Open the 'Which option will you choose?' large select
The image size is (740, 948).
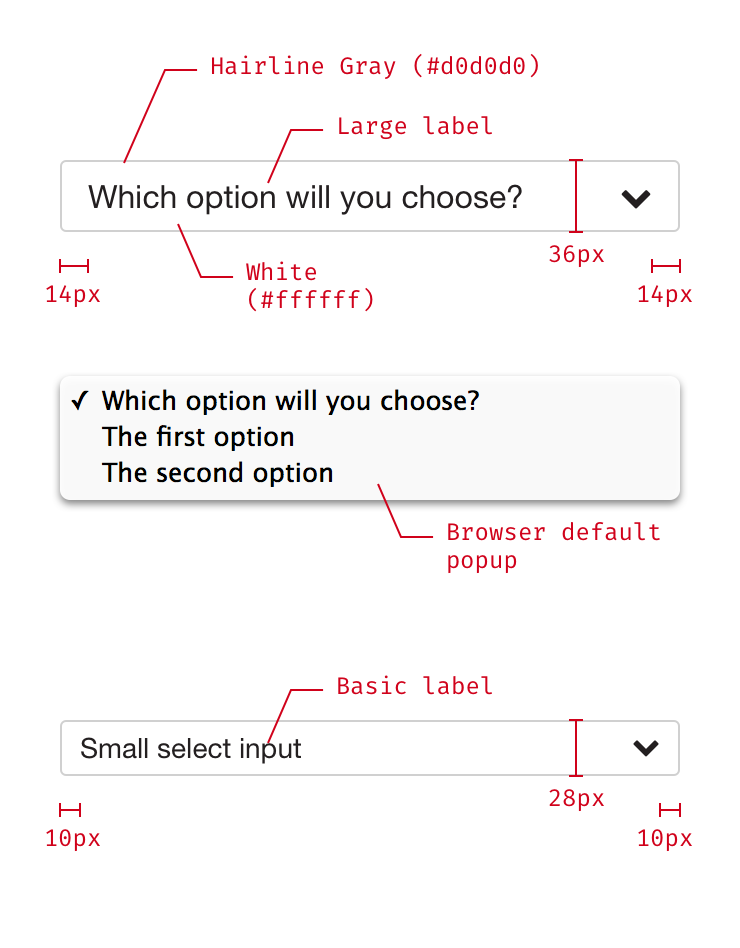coord(305,197)
